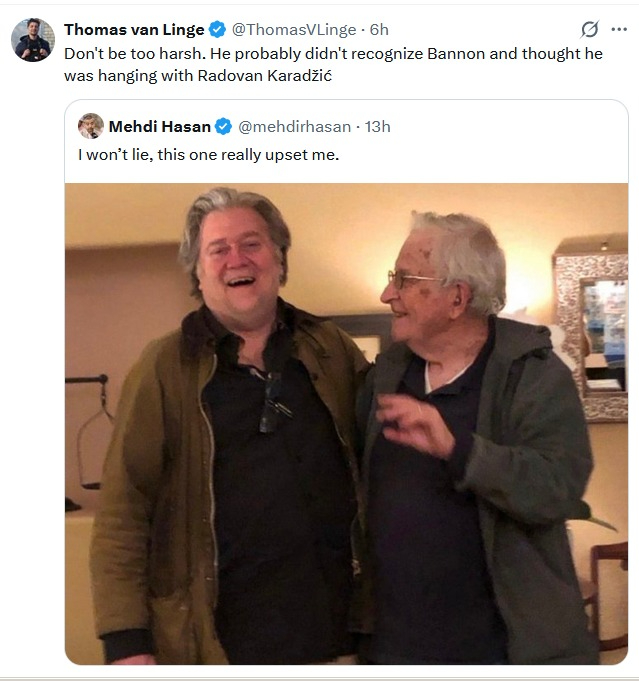
Task: Open the quoted text "I won't lie"
Action: (x=117, y=156)
